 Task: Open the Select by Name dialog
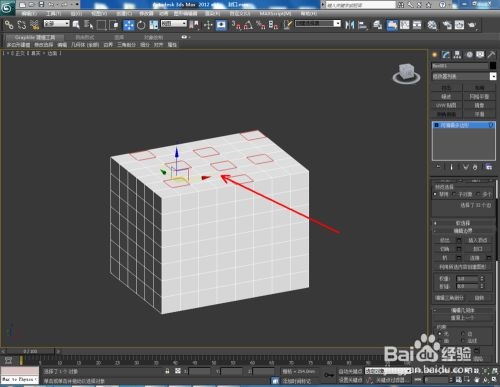(88, 25)
